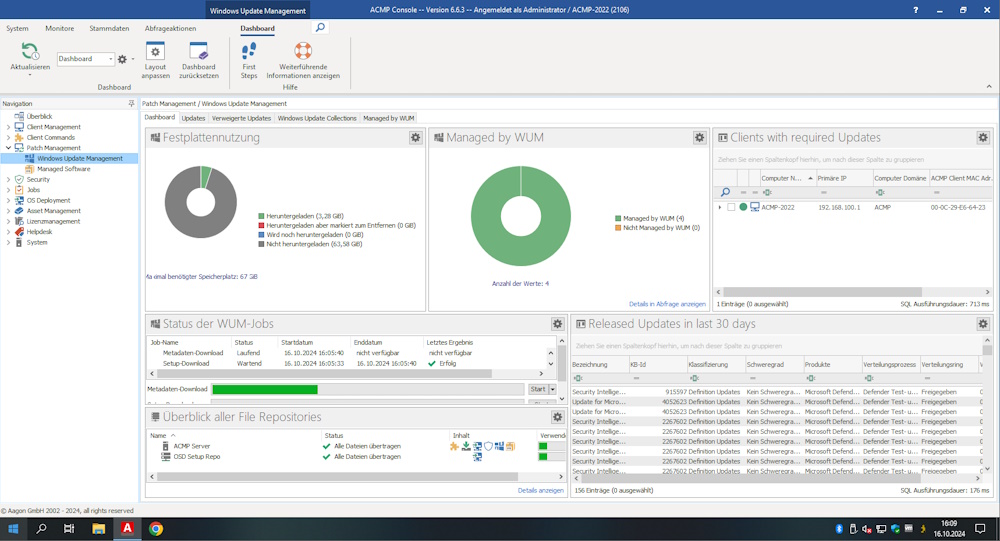
Task: Sort by Klassifizierung column header
Action: [x=716, y=364]
